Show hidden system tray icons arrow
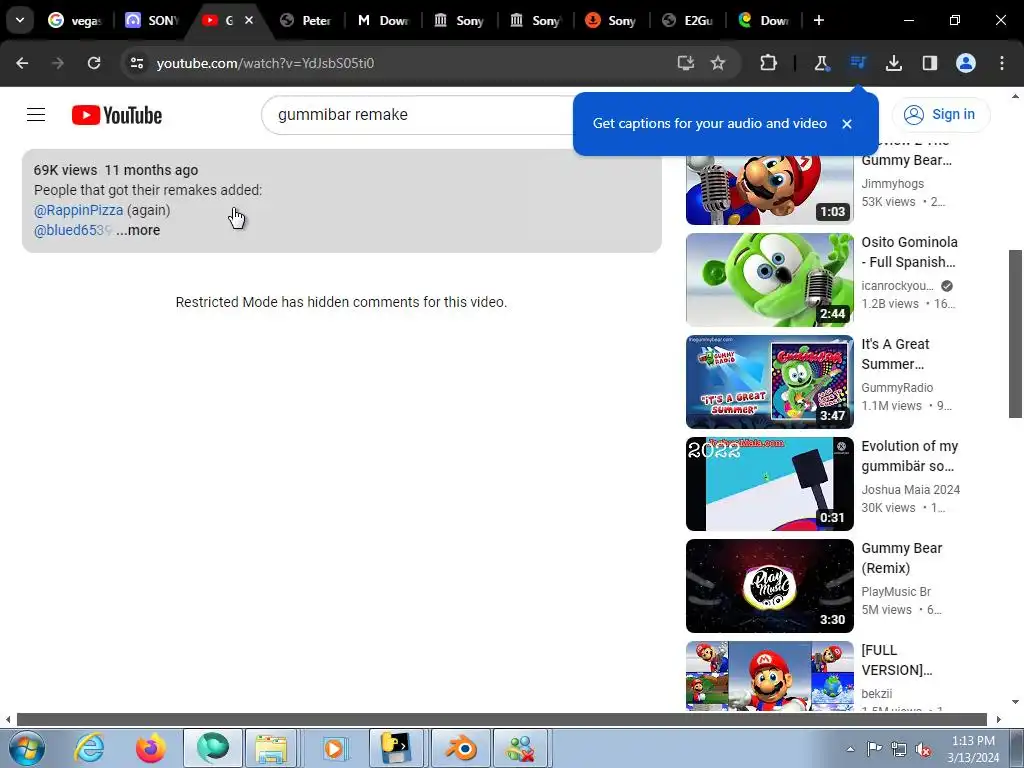The width and height of the screenshot is (1024, 768). 850,749
